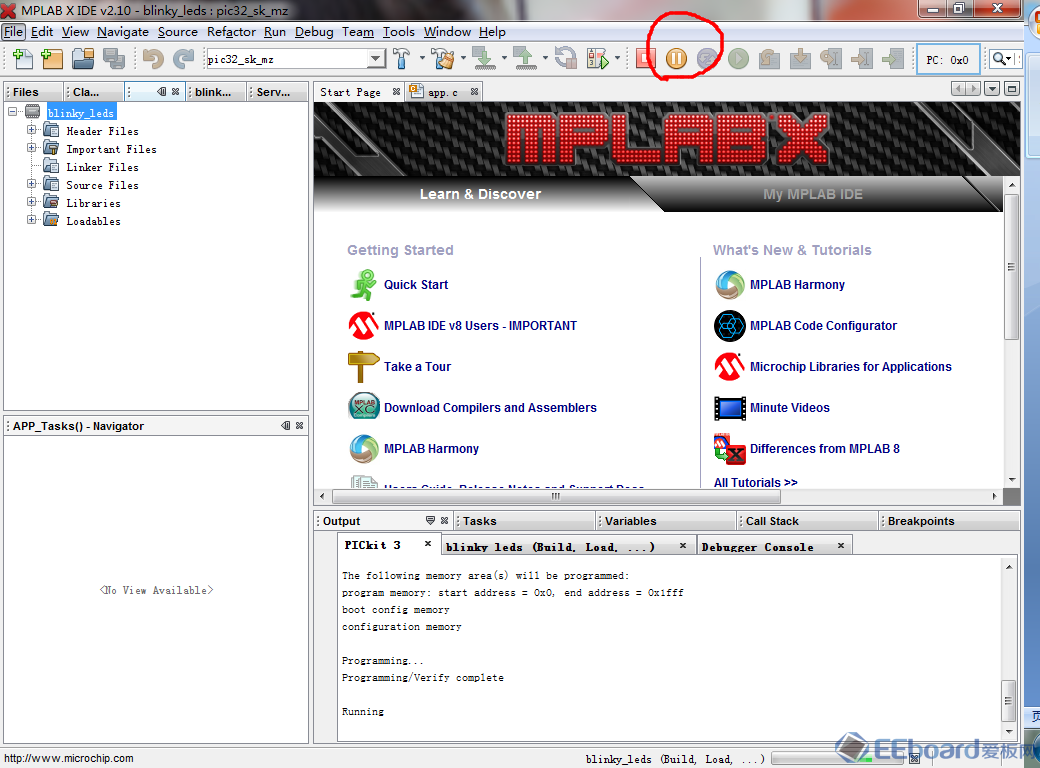Open the Tools menu
The width and height of the screenshot is (1040, 768).
tap(398, 32)
